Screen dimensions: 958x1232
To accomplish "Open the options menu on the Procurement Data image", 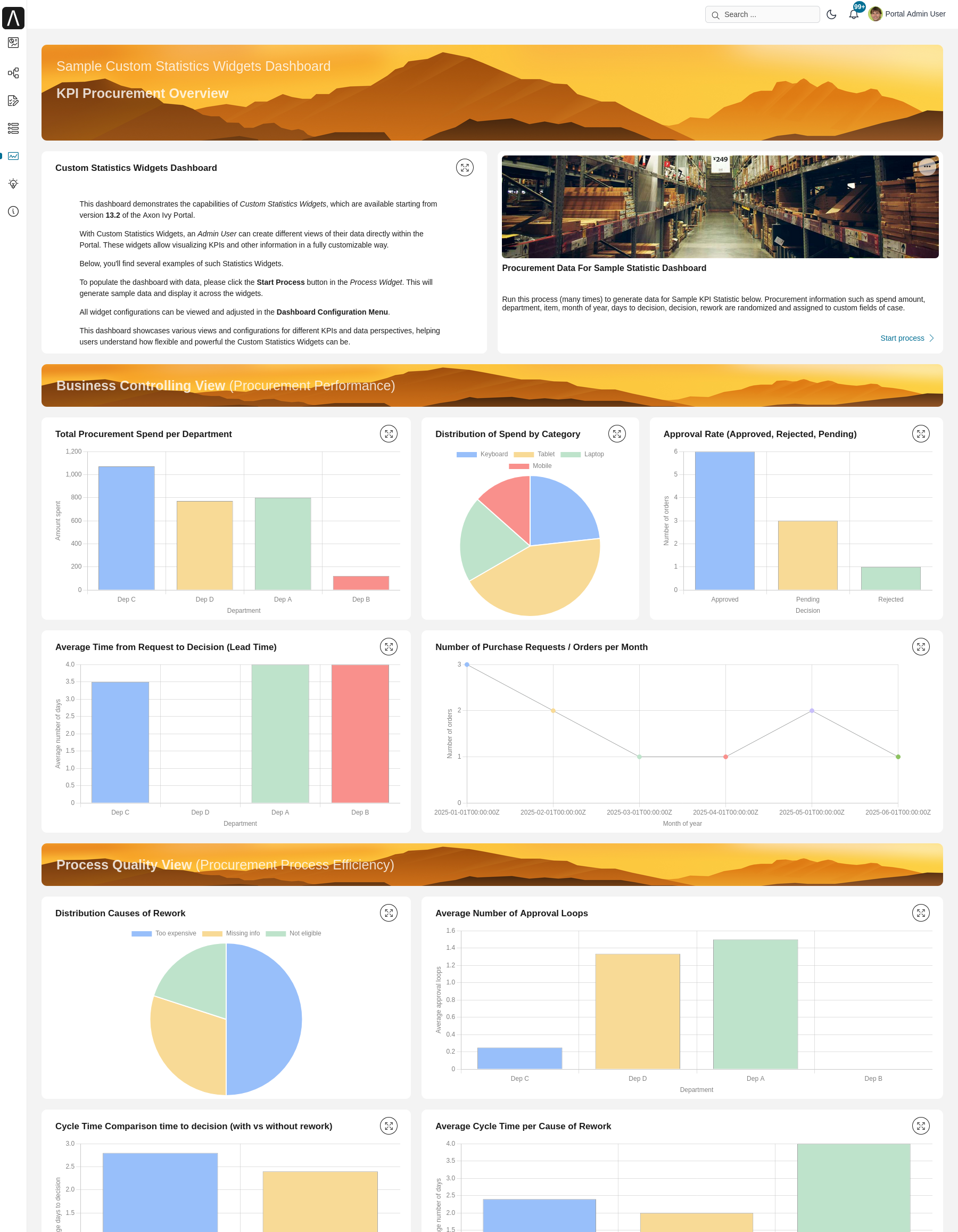I will (x=927, y=167).
